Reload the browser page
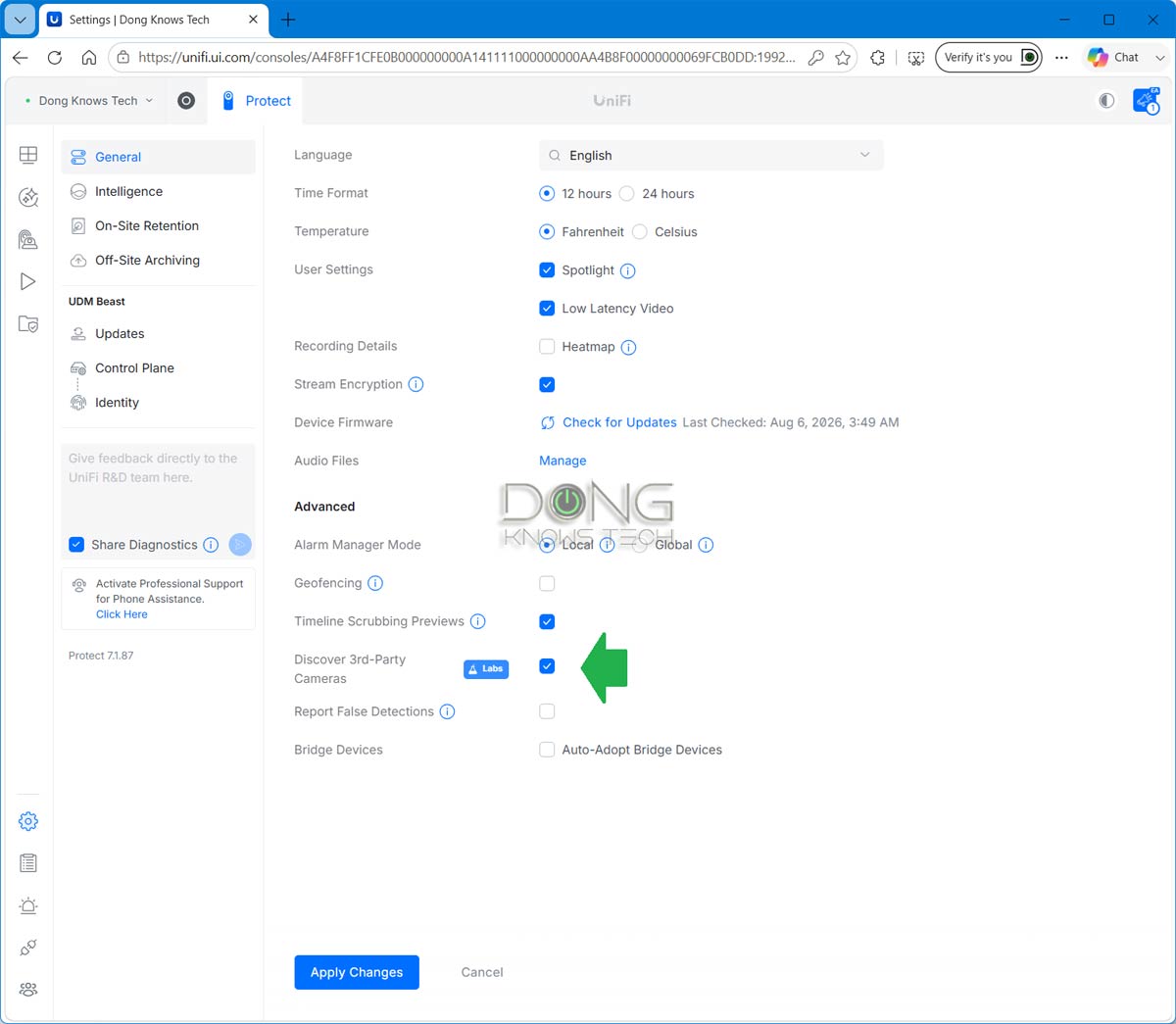The height and width of the screenshot is (1024, 1176). tap(55, 58)
